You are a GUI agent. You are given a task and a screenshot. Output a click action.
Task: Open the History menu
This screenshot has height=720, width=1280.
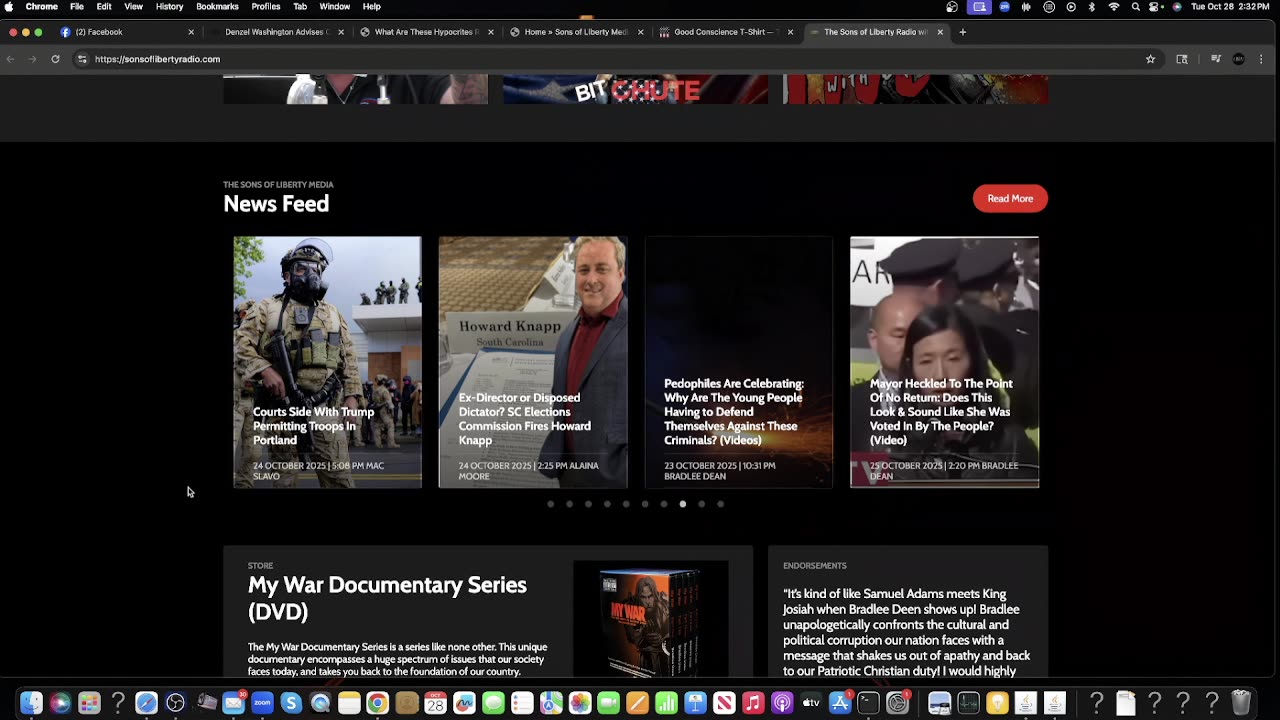(x=169, y=7)
